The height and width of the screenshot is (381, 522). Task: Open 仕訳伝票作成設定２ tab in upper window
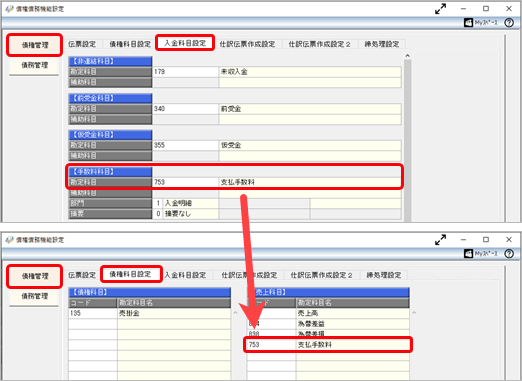320,44
